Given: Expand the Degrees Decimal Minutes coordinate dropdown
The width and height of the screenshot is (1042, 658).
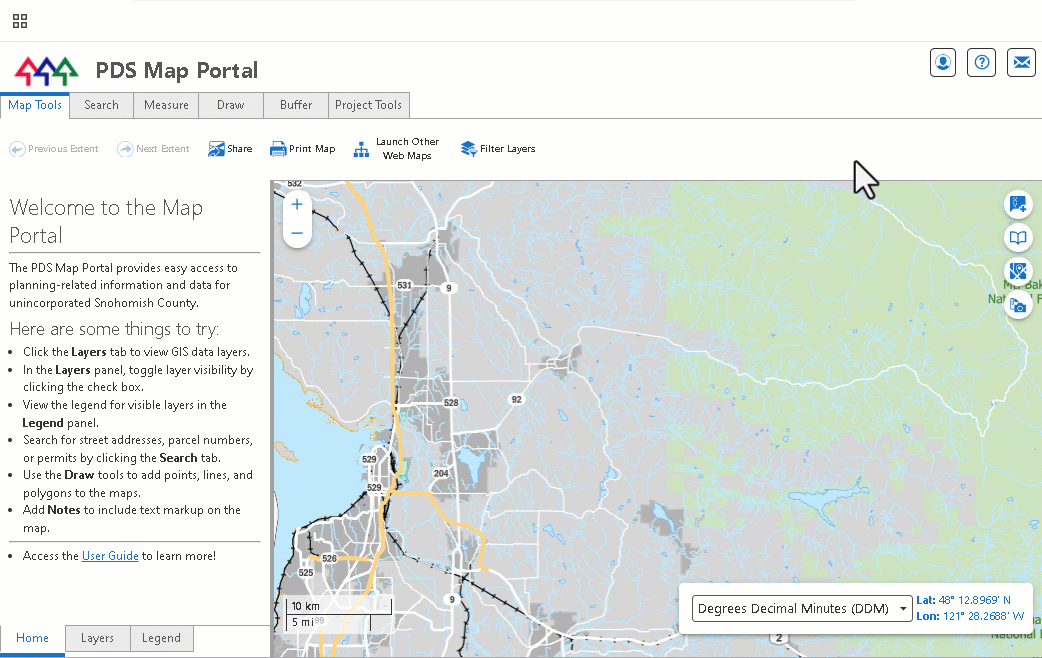Looking at the screenshot, I should pyautogui.click(x=801, y=609).
